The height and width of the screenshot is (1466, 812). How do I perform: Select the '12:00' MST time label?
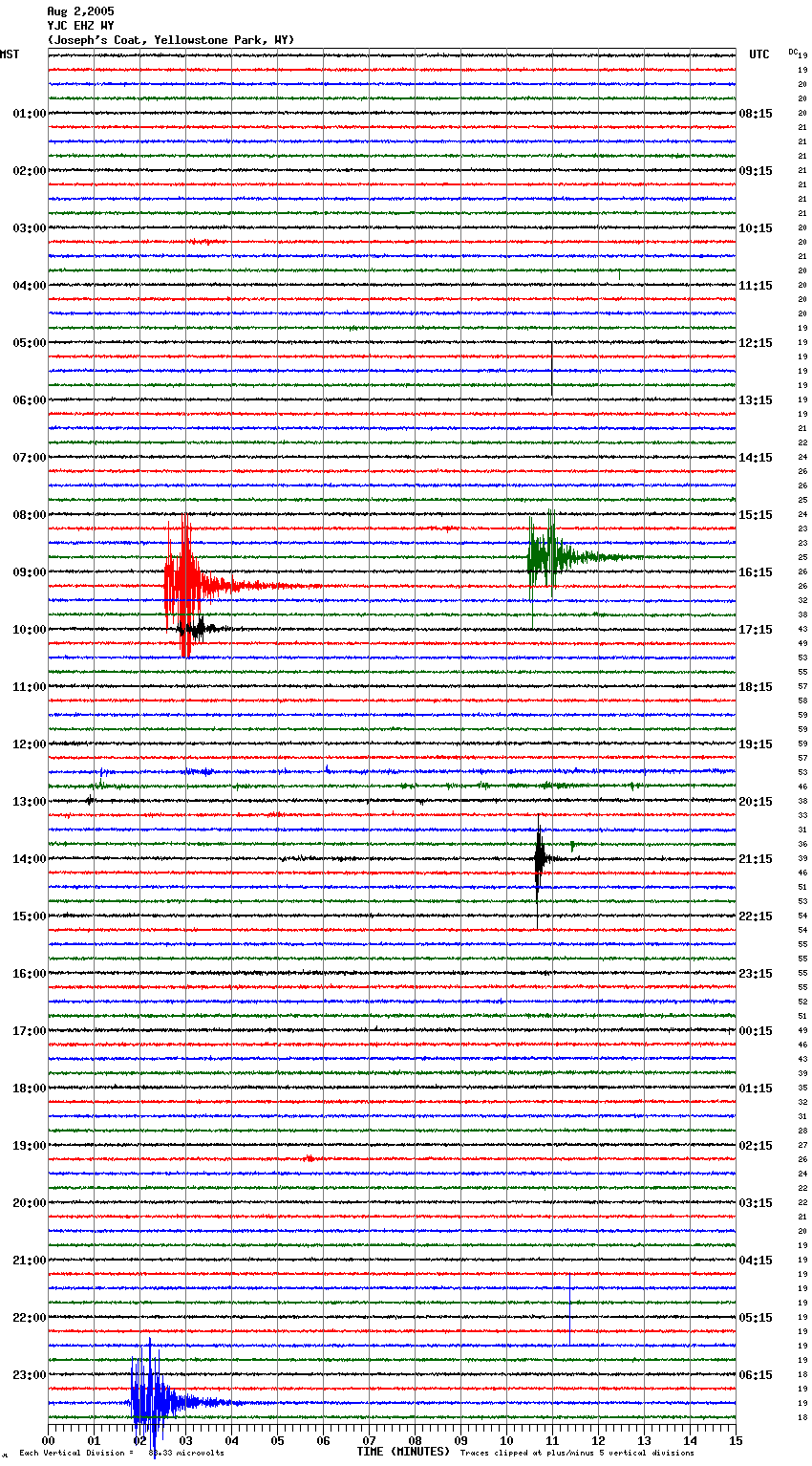coord(30,744)
